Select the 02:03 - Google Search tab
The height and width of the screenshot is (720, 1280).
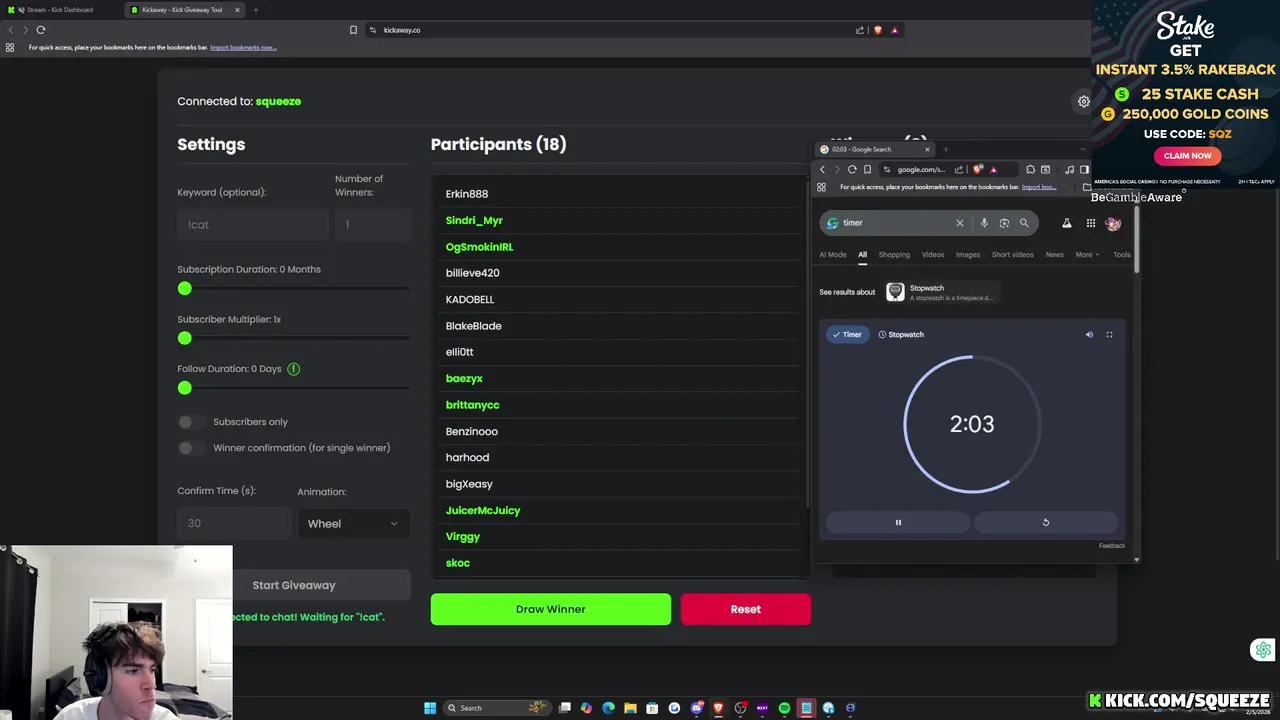point(874,150)
